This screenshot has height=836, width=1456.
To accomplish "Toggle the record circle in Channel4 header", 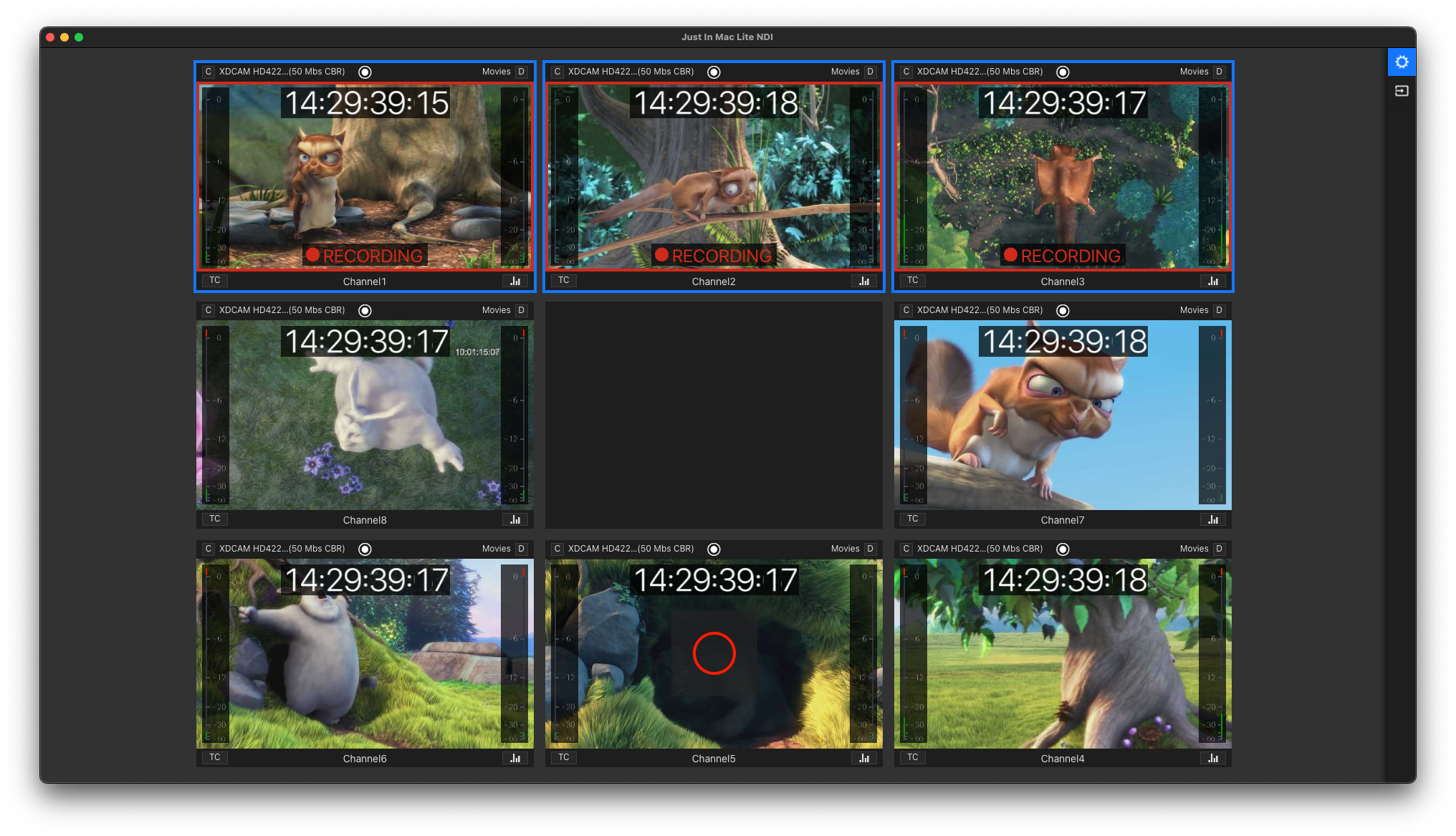I will coord(1063,549).
